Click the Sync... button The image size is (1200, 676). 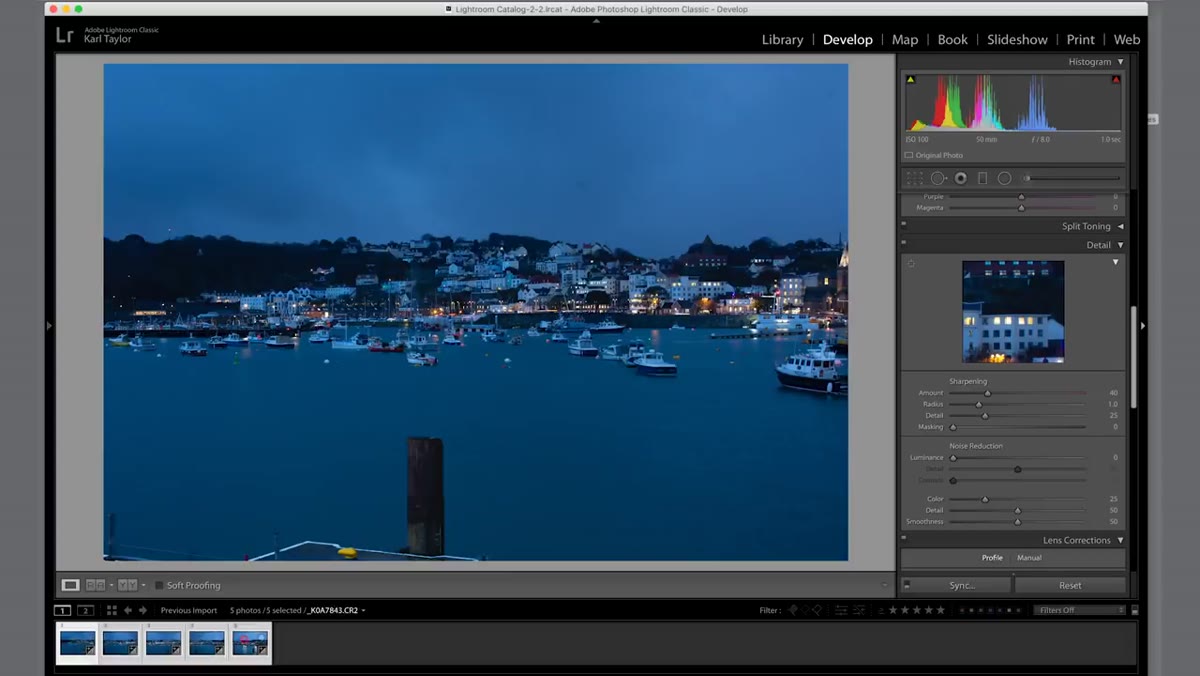pyautogui.click(x=962, y=585)
